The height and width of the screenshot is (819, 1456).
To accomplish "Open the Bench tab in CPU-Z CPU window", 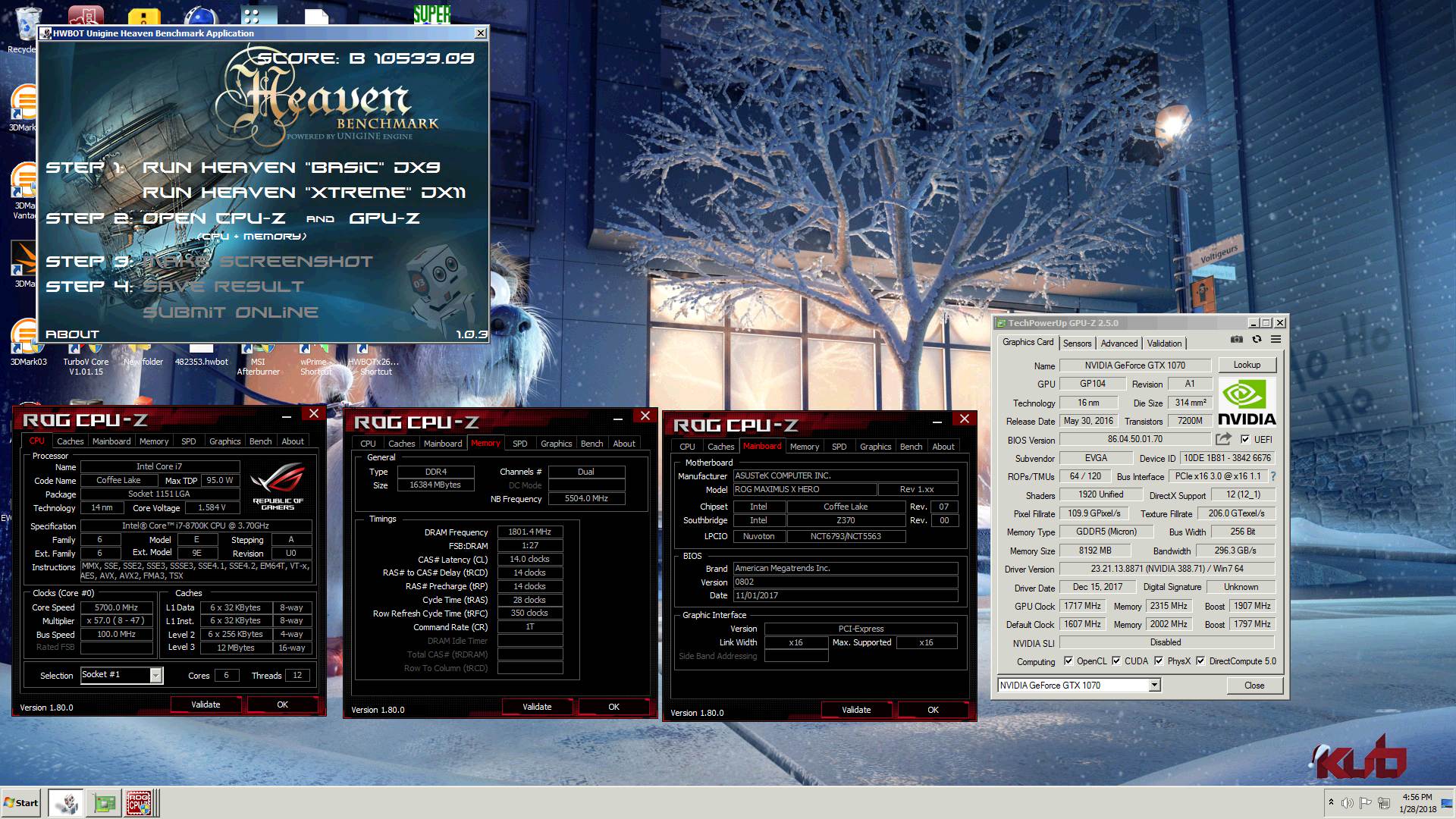I will (260, 441).
